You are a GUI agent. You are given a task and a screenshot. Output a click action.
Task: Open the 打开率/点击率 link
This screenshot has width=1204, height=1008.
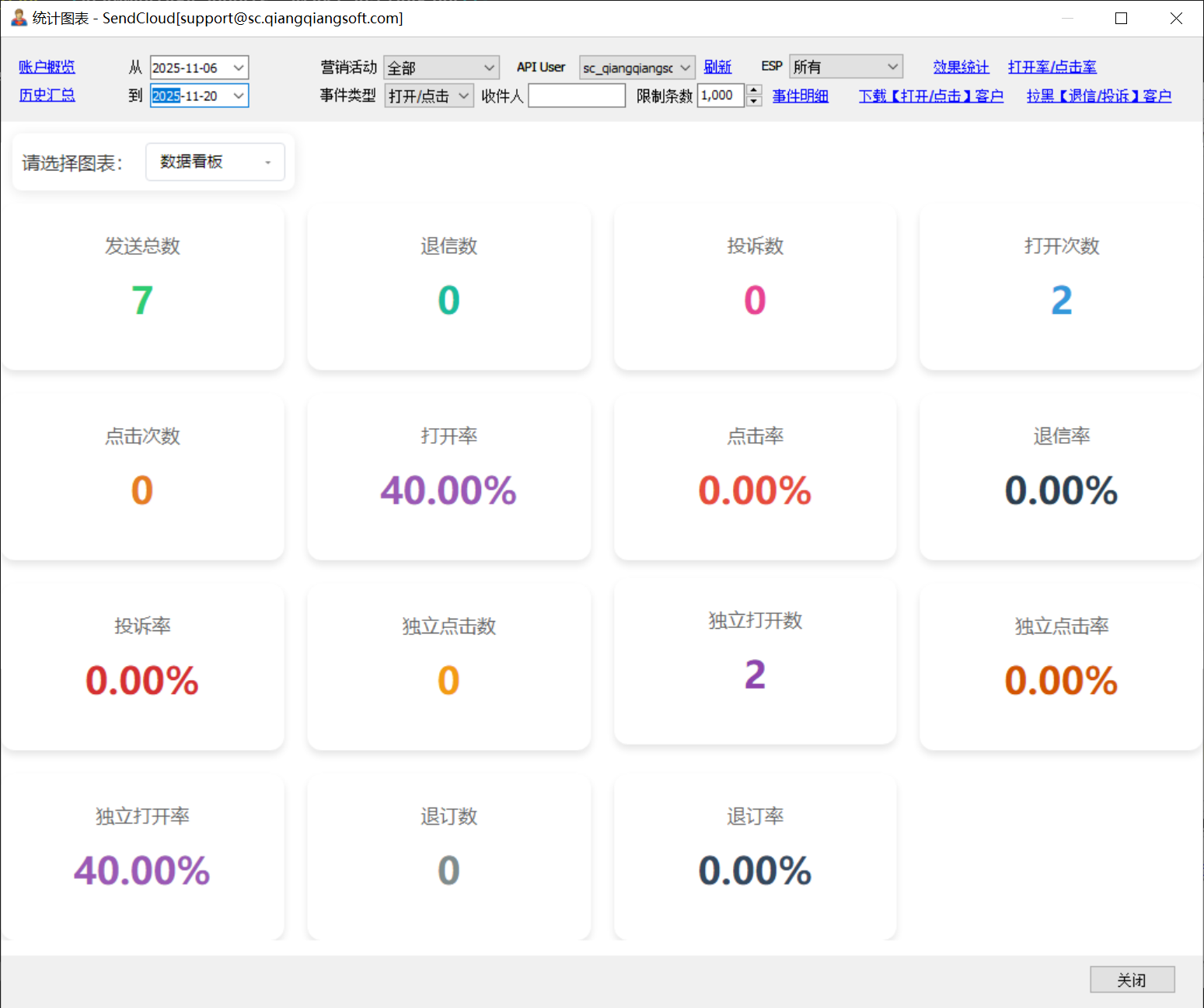[x=1052, y=67]
